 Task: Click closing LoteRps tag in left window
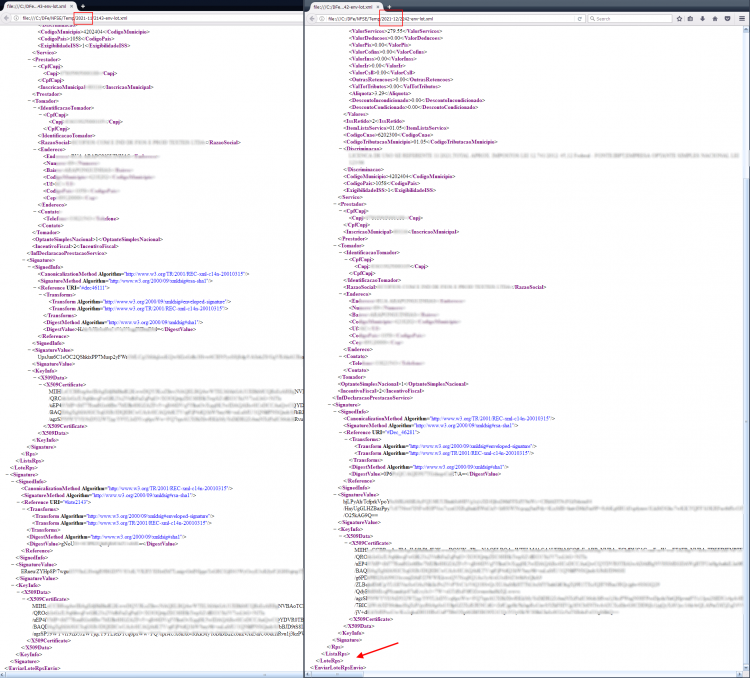24,467
